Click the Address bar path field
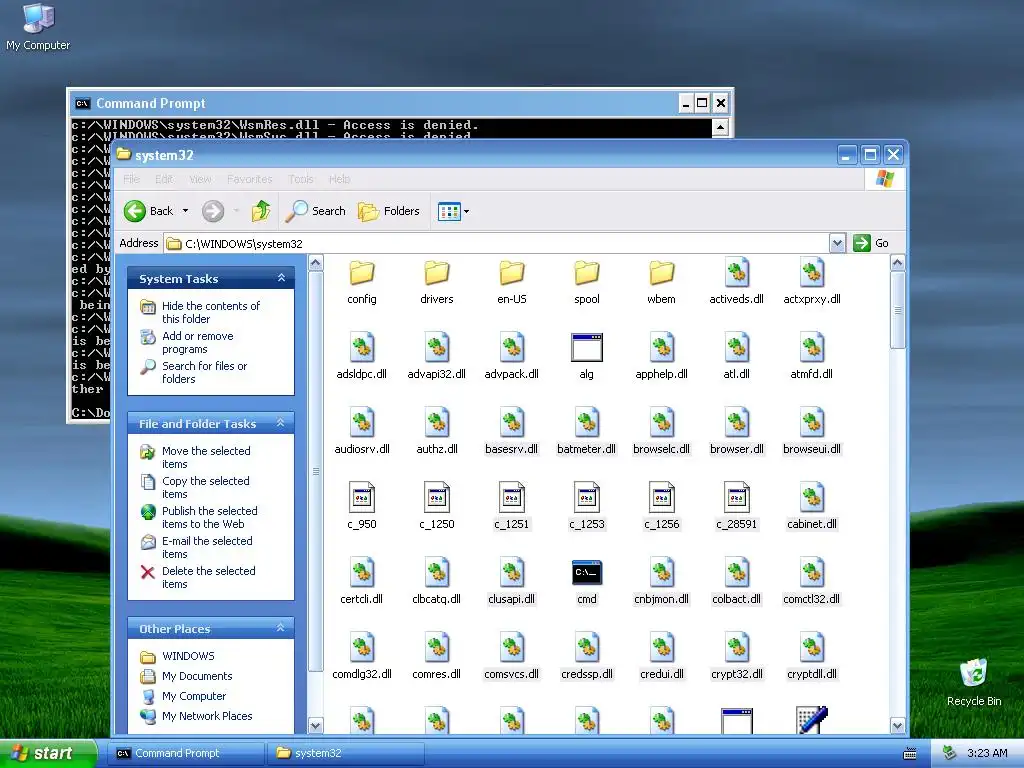 tap(496, 244)
